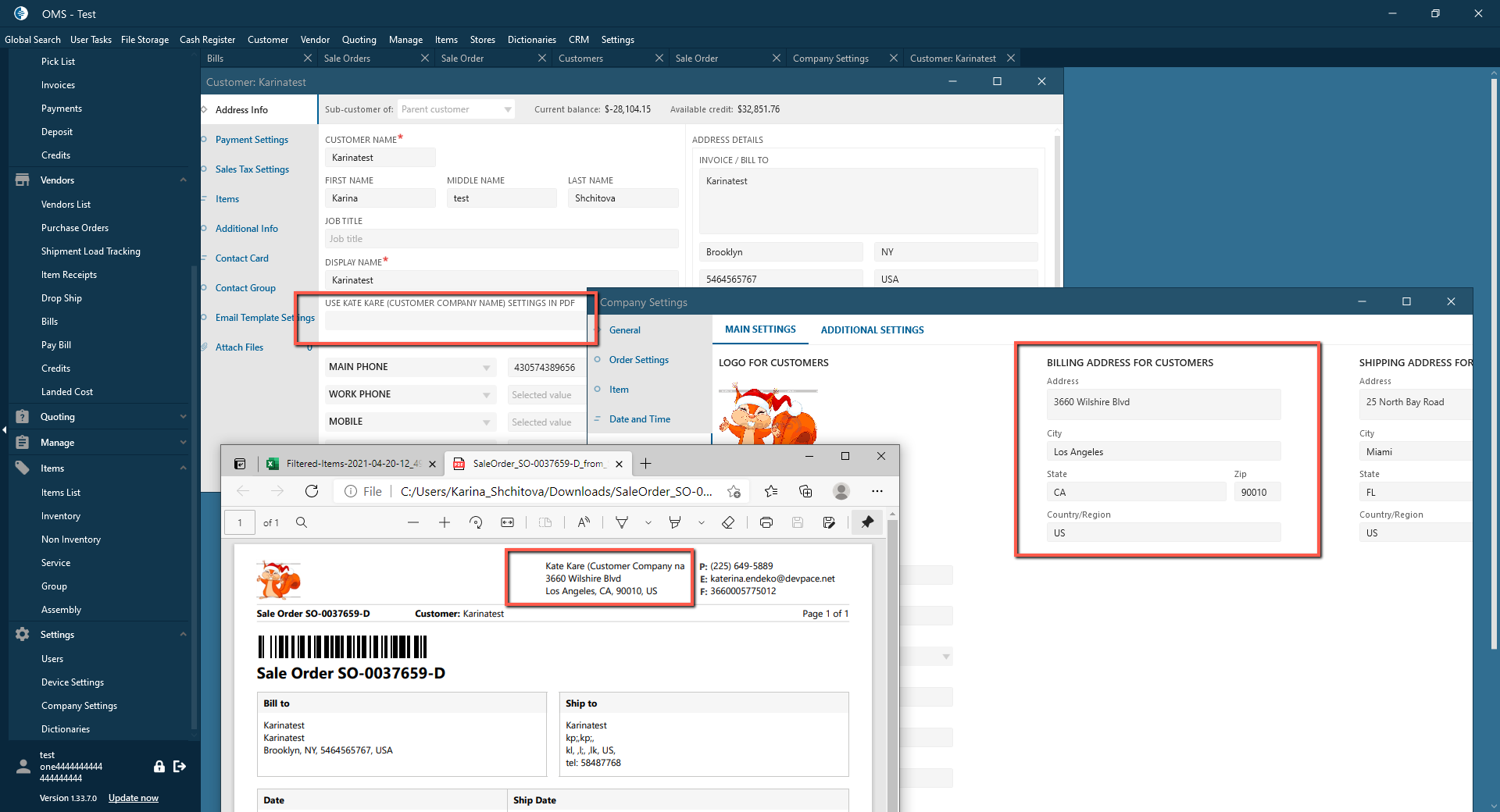
Task: Expand the Quoting sidebar section
Action: point(183,417)
